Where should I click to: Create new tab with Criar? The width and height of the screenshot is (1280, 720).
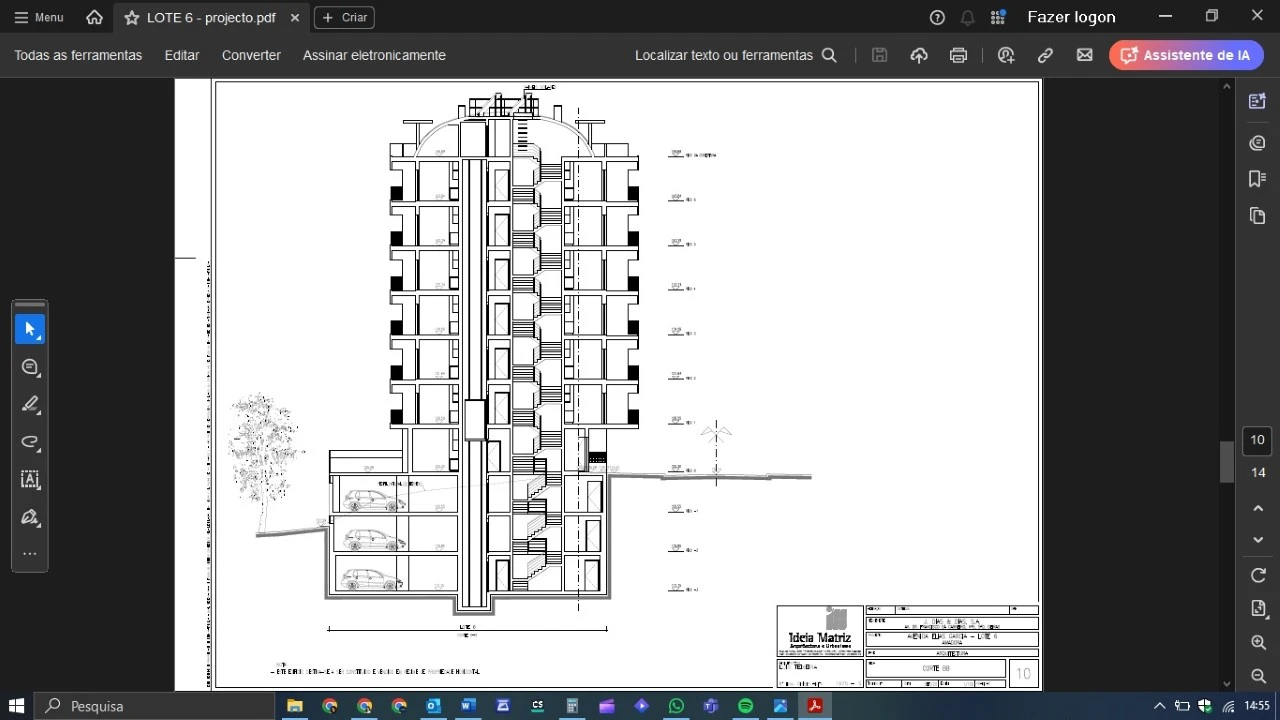[344, 17]
